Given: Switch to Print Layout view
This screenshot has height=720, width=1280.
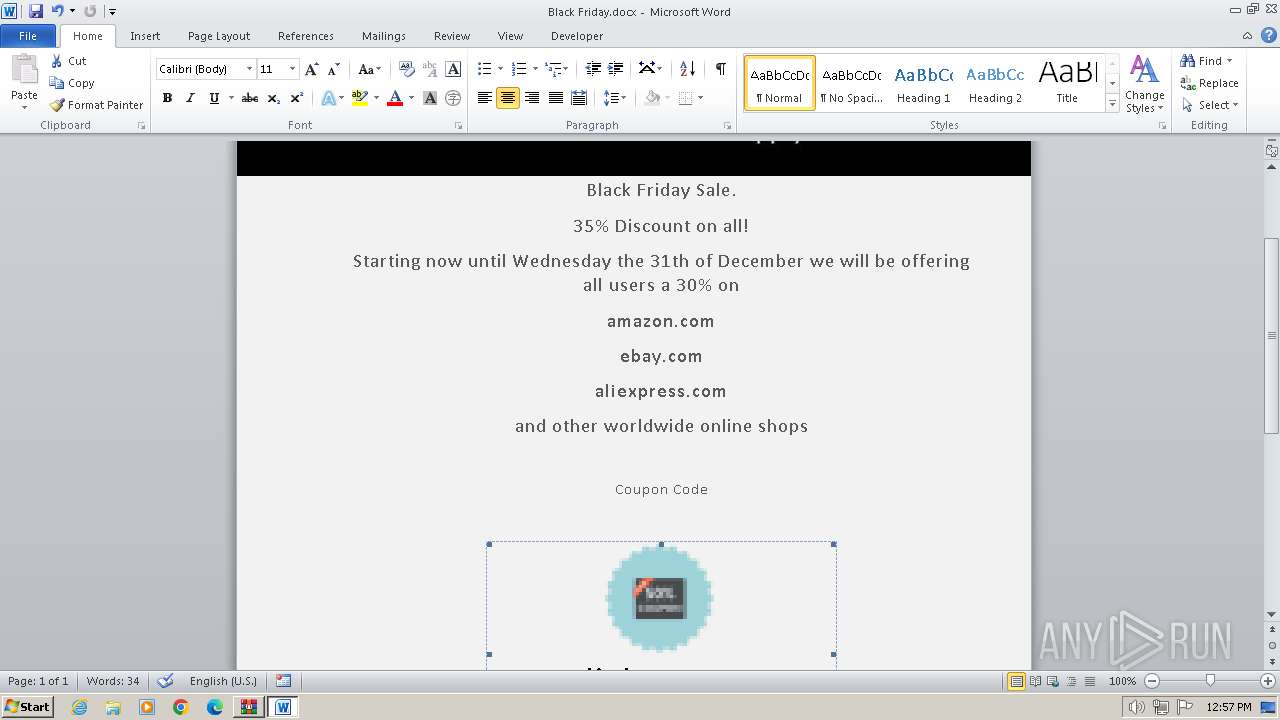Looking at the screenshot, I should point(1016,681).
